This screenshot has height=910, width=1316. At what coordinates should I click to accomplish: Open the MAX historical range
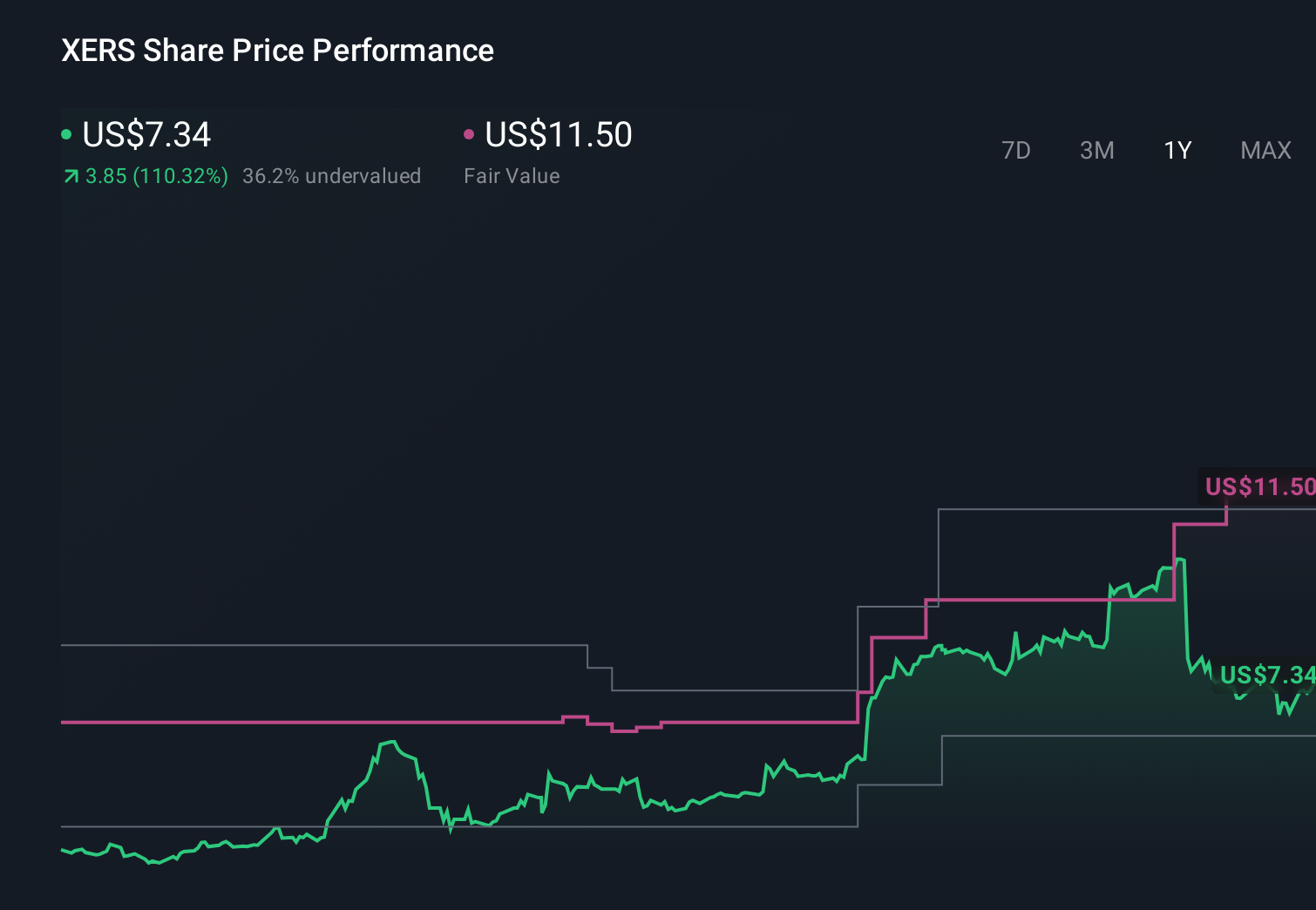point(1265,150)
